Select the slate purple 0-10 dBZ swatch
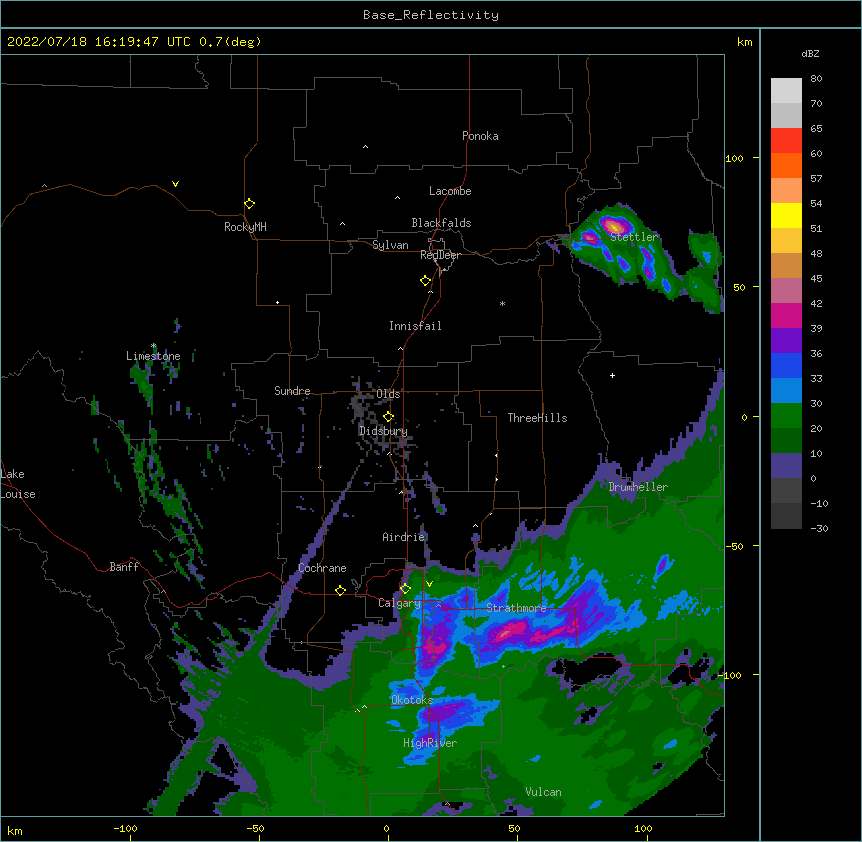The height and width of the screenshot is (842, 862). 786,466
